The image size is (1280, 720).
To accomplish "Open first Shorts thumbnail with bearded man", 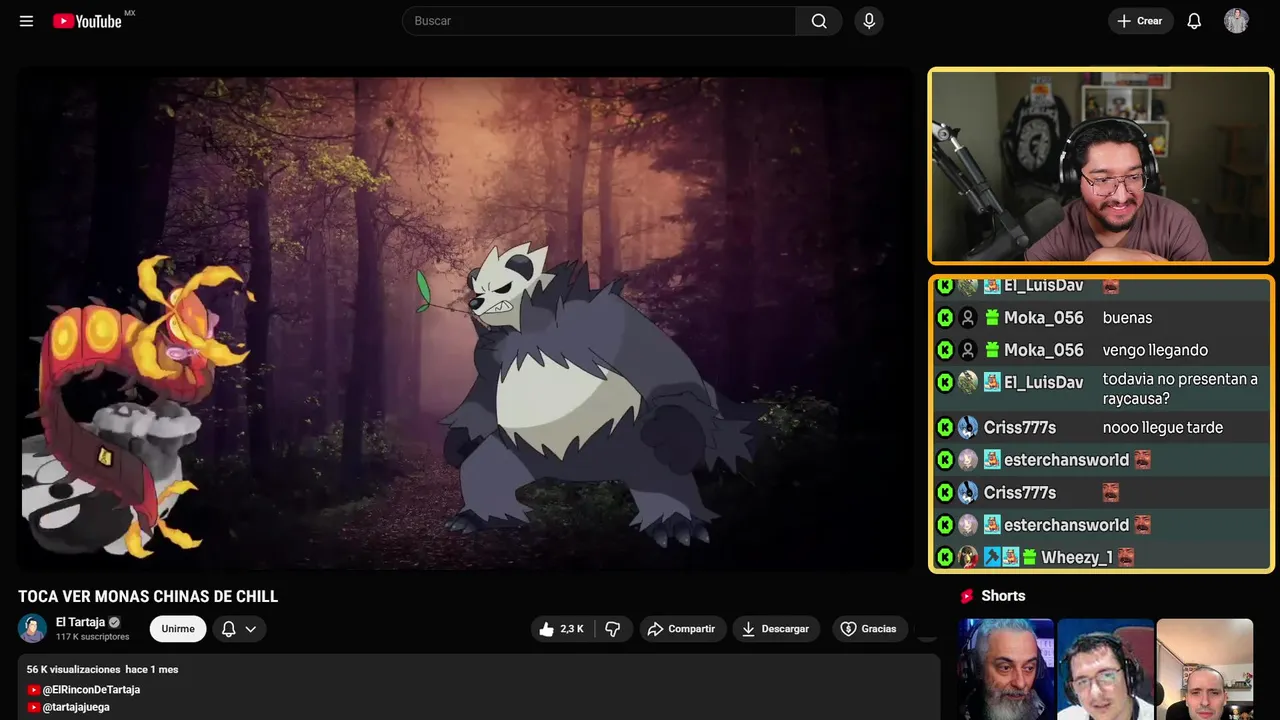I will coord(1006,669).
